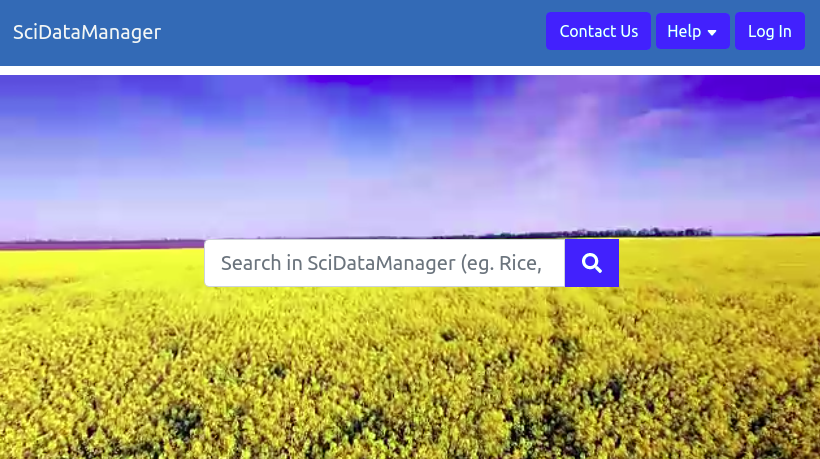Submit search with the blue search button

pyautogui.click(x=591, y=263)
